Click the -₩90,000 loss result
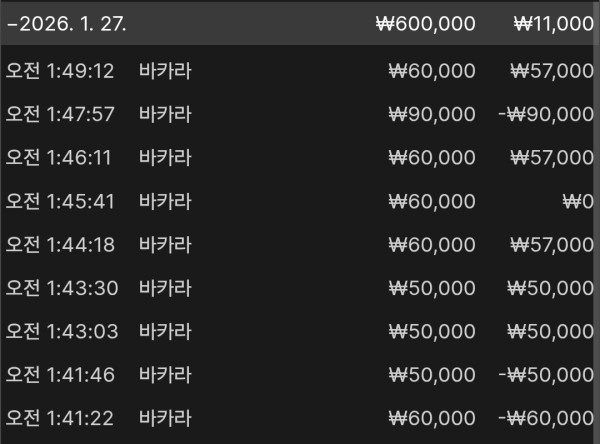600x444 pixels. point(545,114)
